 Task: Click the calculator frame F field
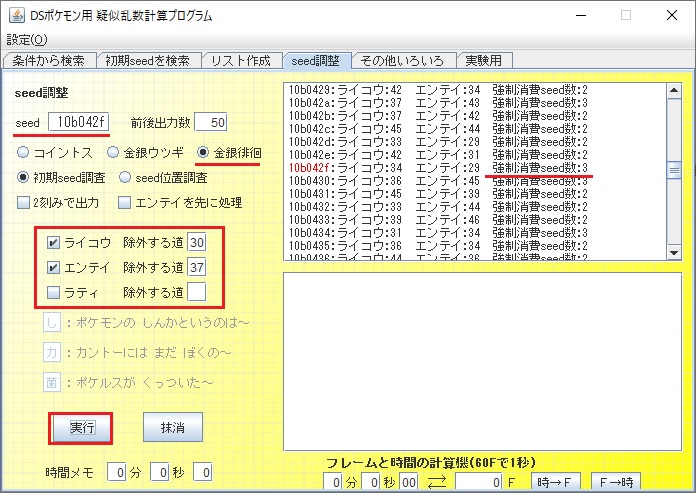(479, 482)
